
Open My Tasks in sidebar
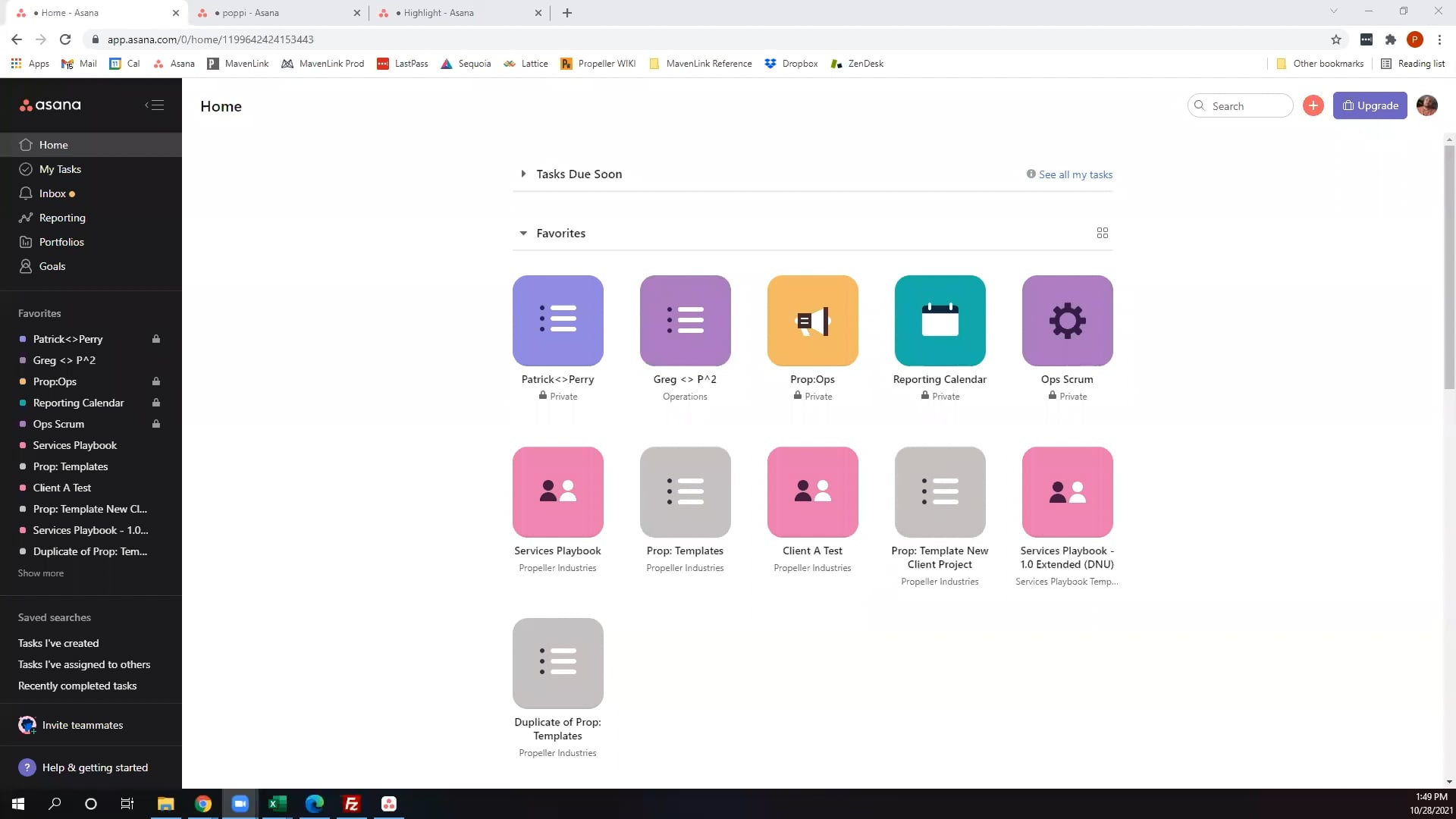tap(91, 169)
